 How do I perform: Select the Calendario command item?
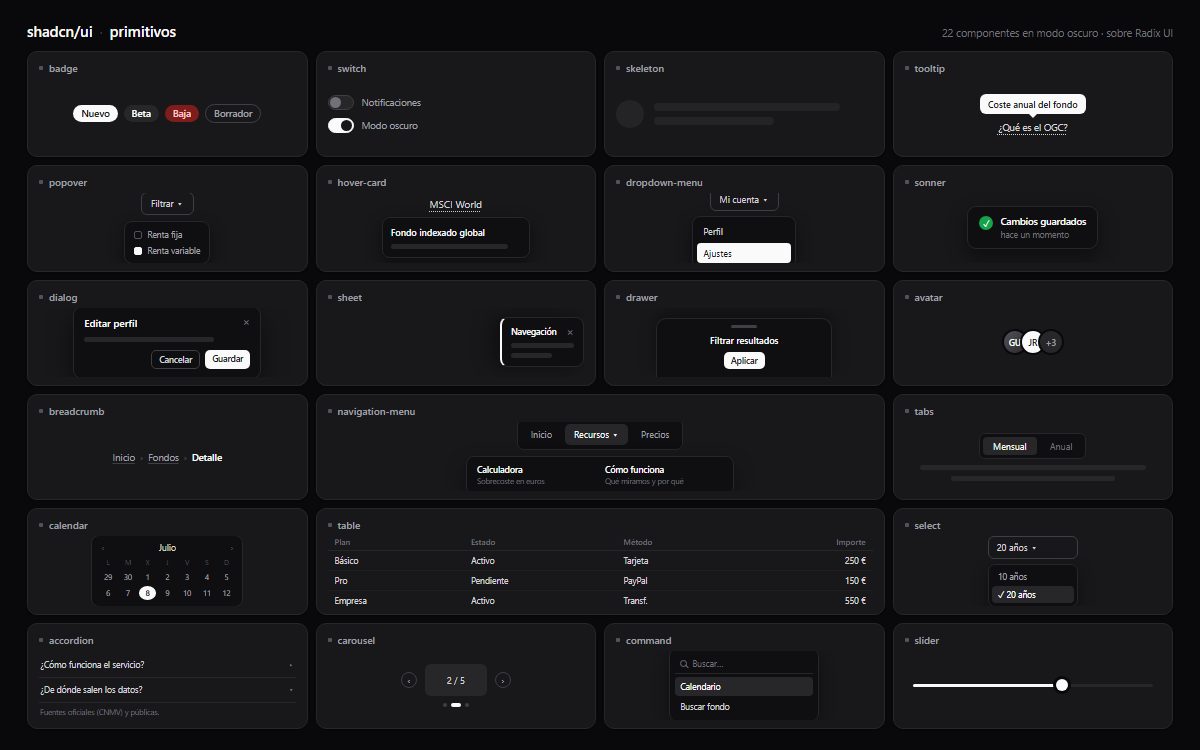(x=744, y=687)
